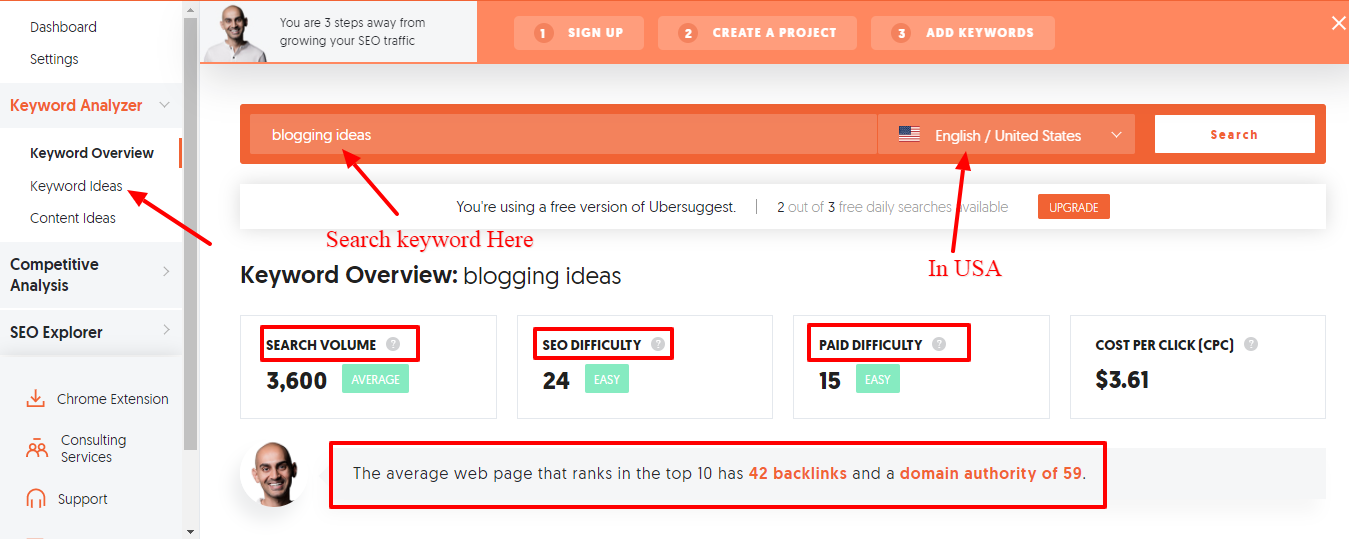This screenshot has width=1349, height=539.
Task: Click the Consulting Services people icon
Action: [36, 448]
